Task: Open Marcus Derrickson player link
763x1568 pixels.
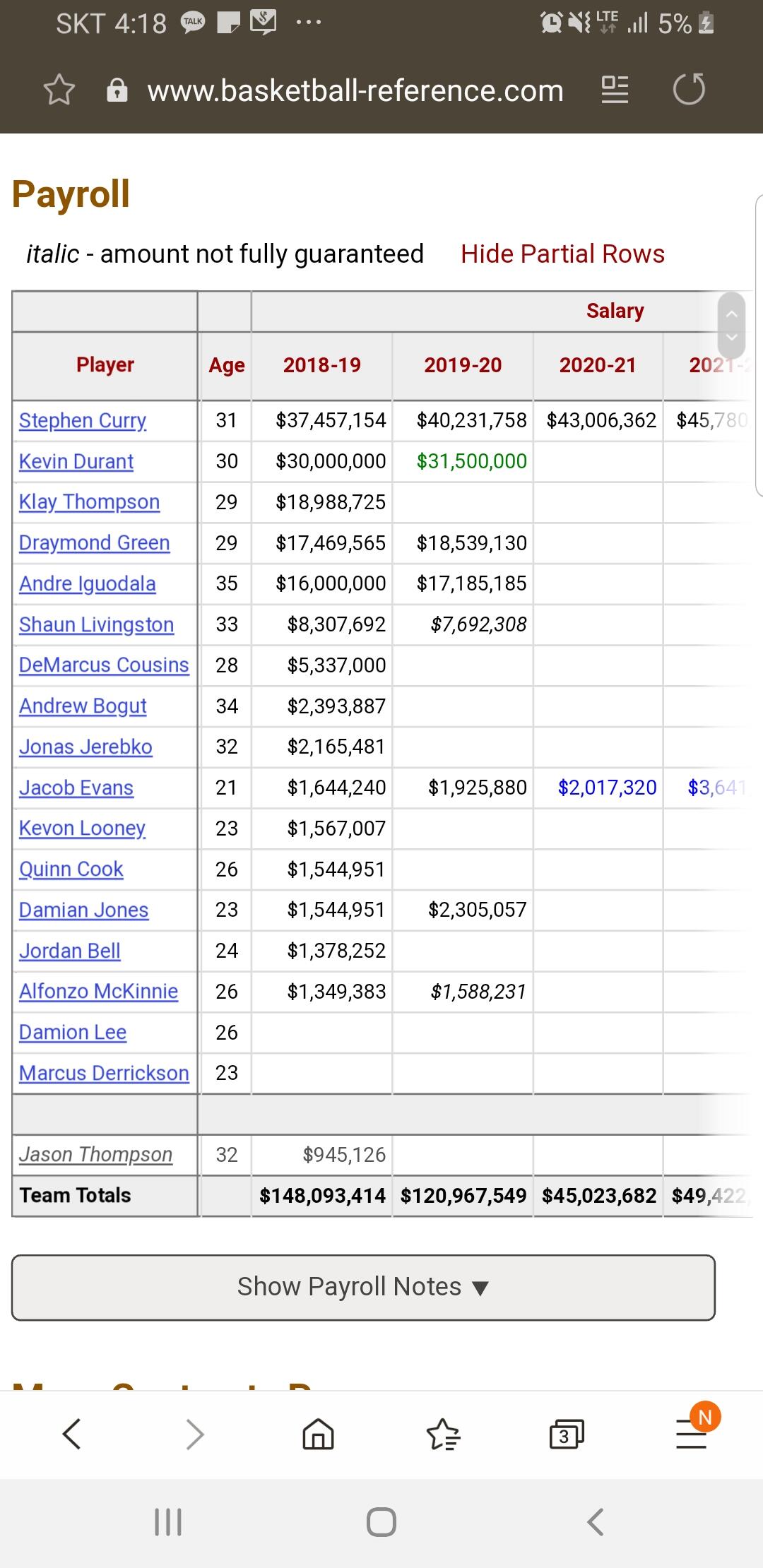Action: 104,1073
